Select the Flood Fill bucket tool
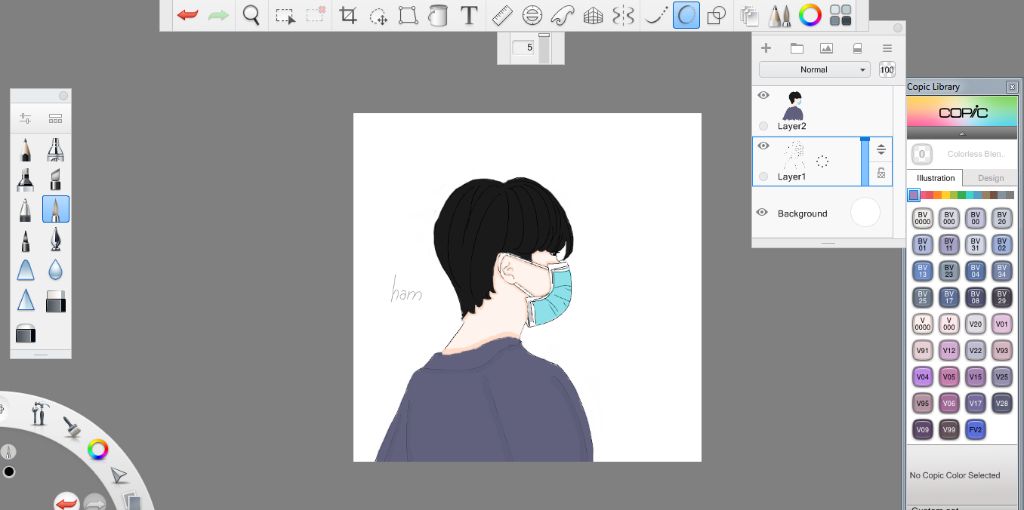The width and height of the screenshot is (1024, 510). 438,15
